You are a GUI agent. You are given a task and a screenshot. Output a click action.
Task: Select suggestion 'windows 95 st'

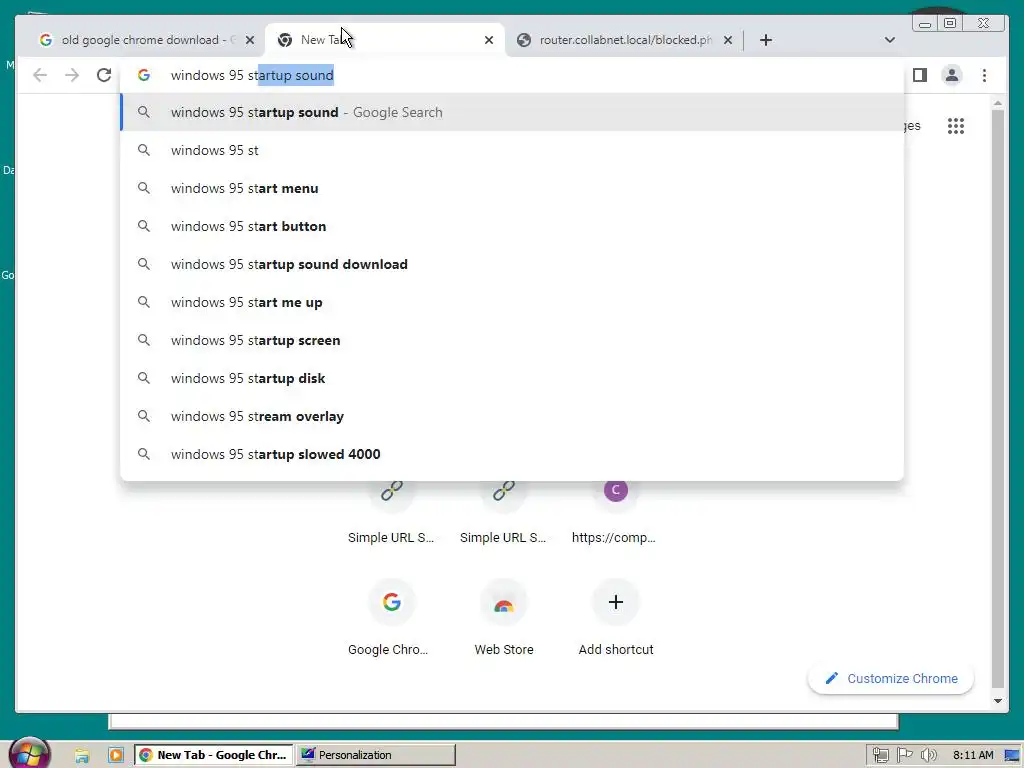pos(513,150)
